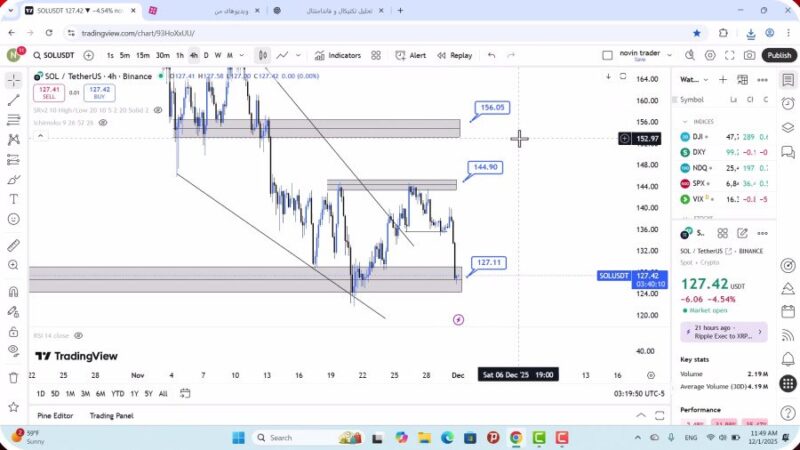
Task: Take a chart snapshot with camera icon
Action: tap(750, 56)
